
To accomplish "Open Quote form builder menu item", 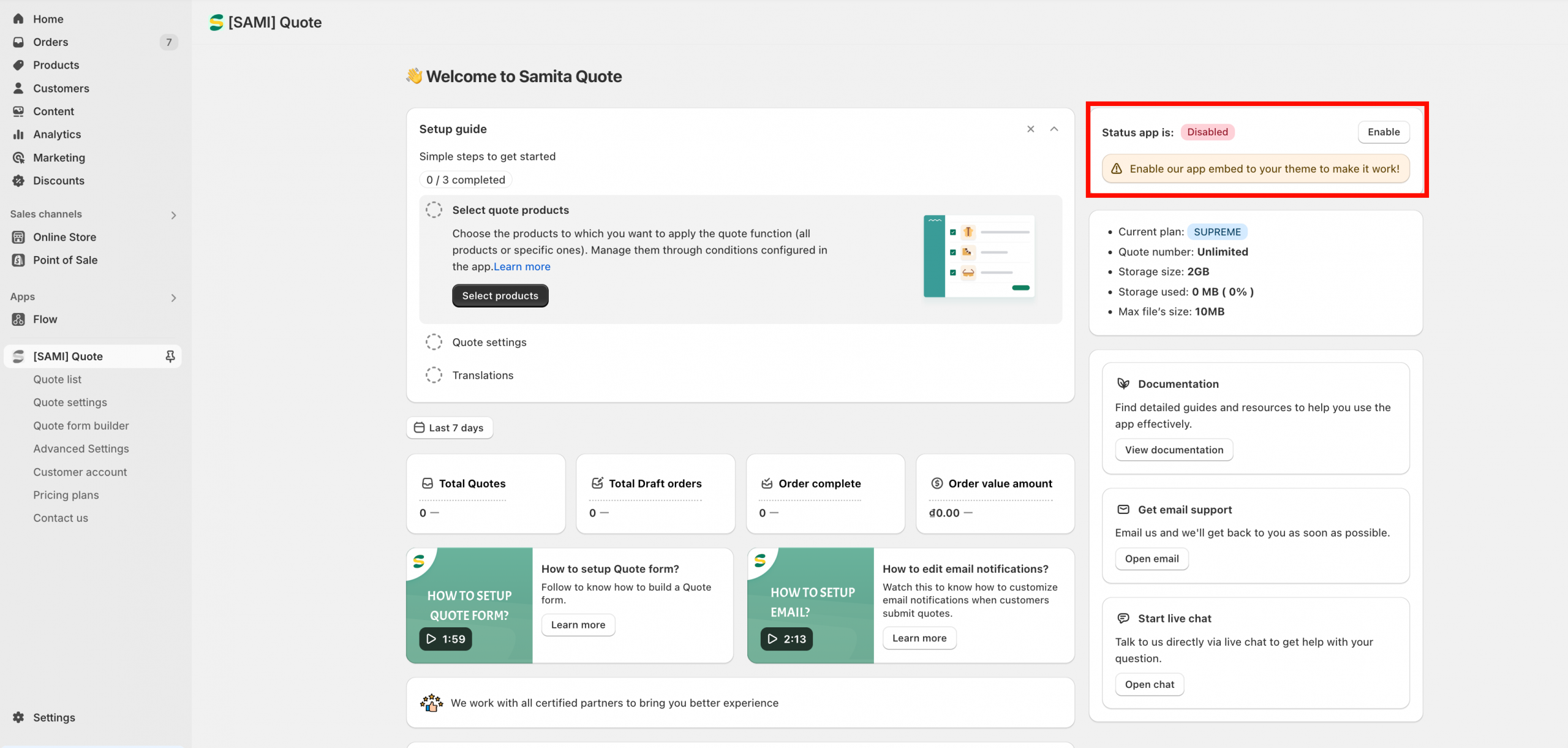I will click(81, 426).
